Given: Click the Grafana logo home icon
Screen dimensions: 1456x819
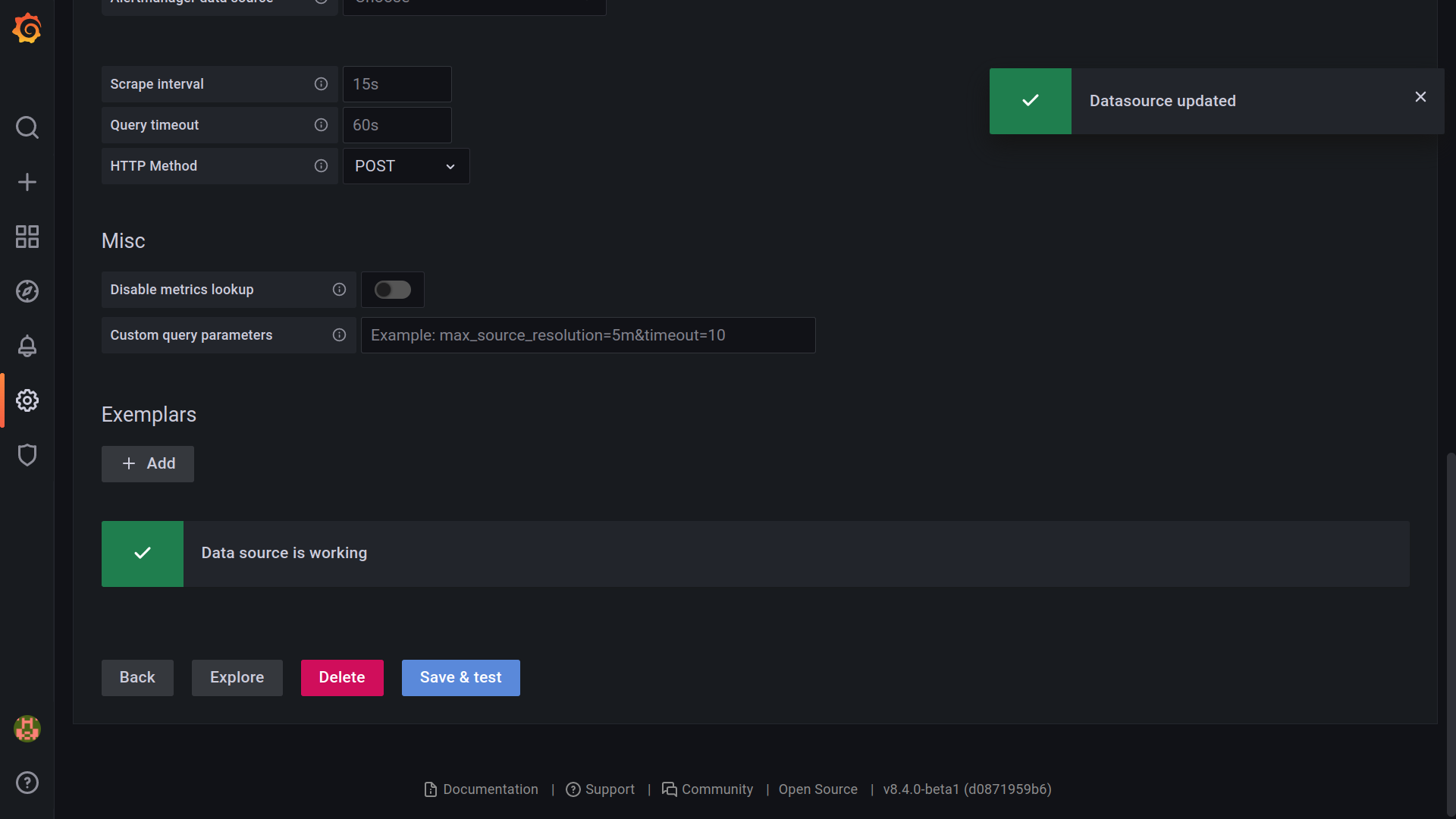Looking at the screenshot, I should click(27, 29).
